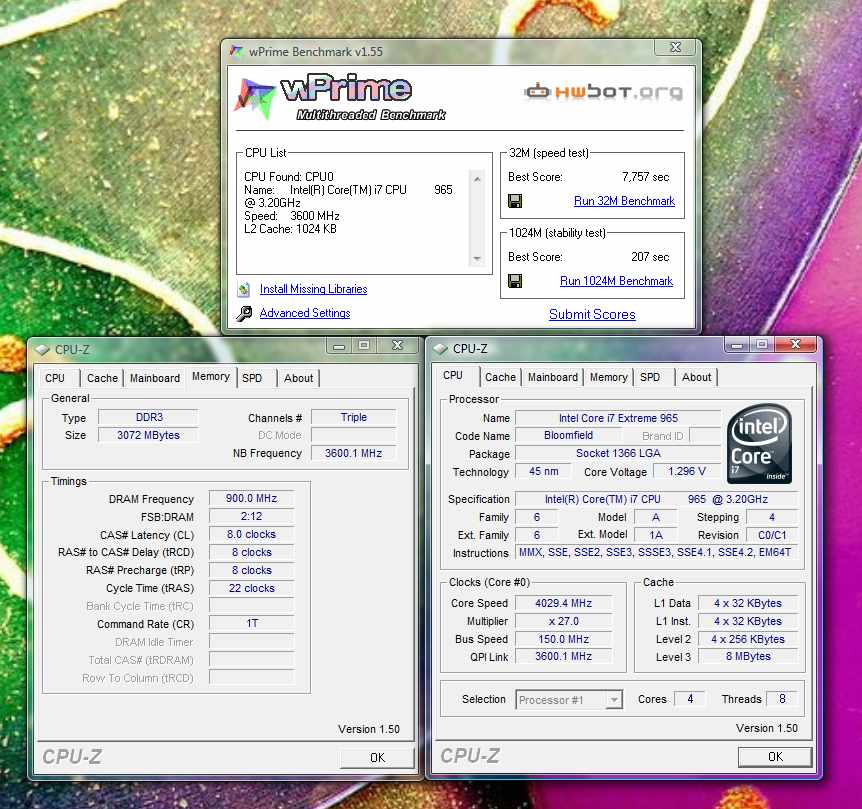Click the Name field Intel Core i7 Extreme 965

[x=618, y=418]
